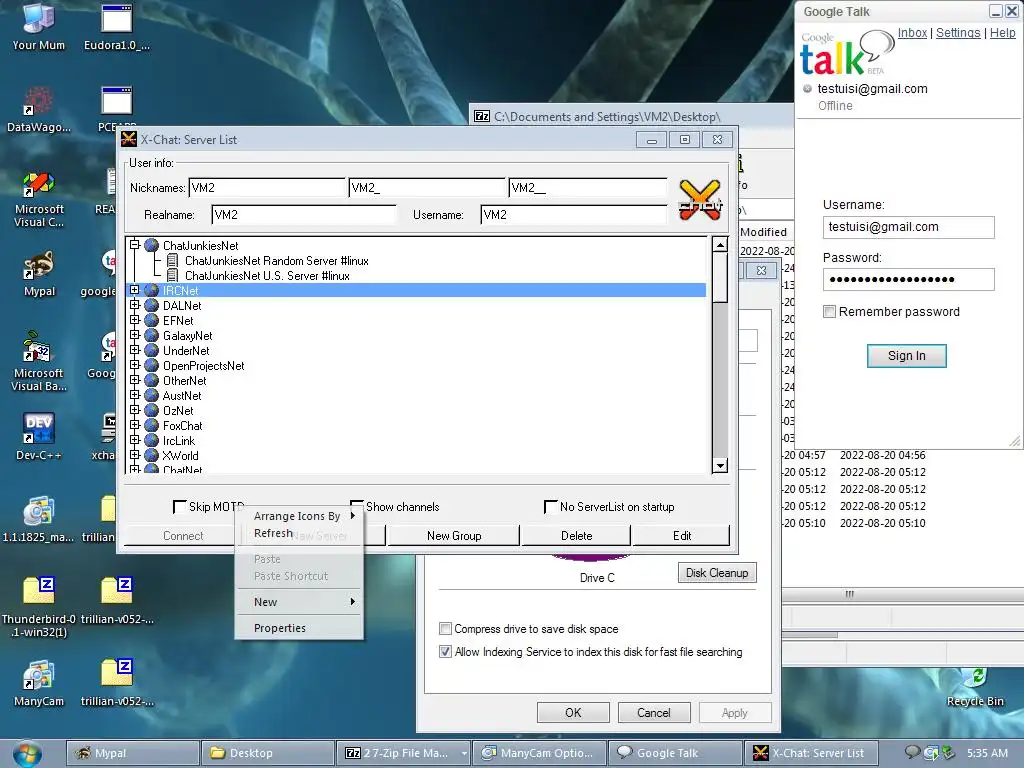Select the OzNet network row
Viewport: 1024px width, 768px height.
pyautogui.click(x=415, y=411)
